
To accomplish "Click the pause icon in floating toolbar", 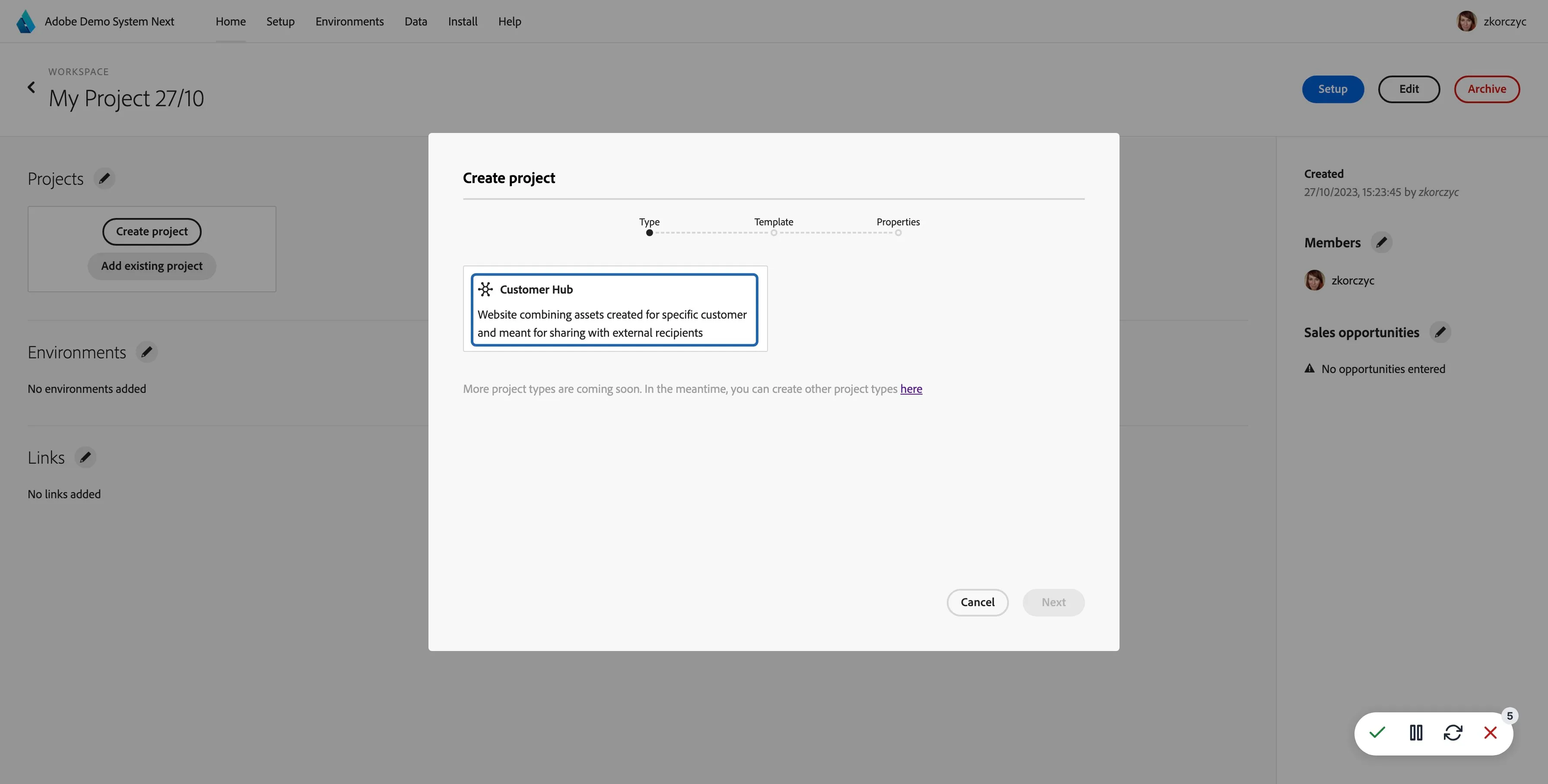I will 1416,733.
